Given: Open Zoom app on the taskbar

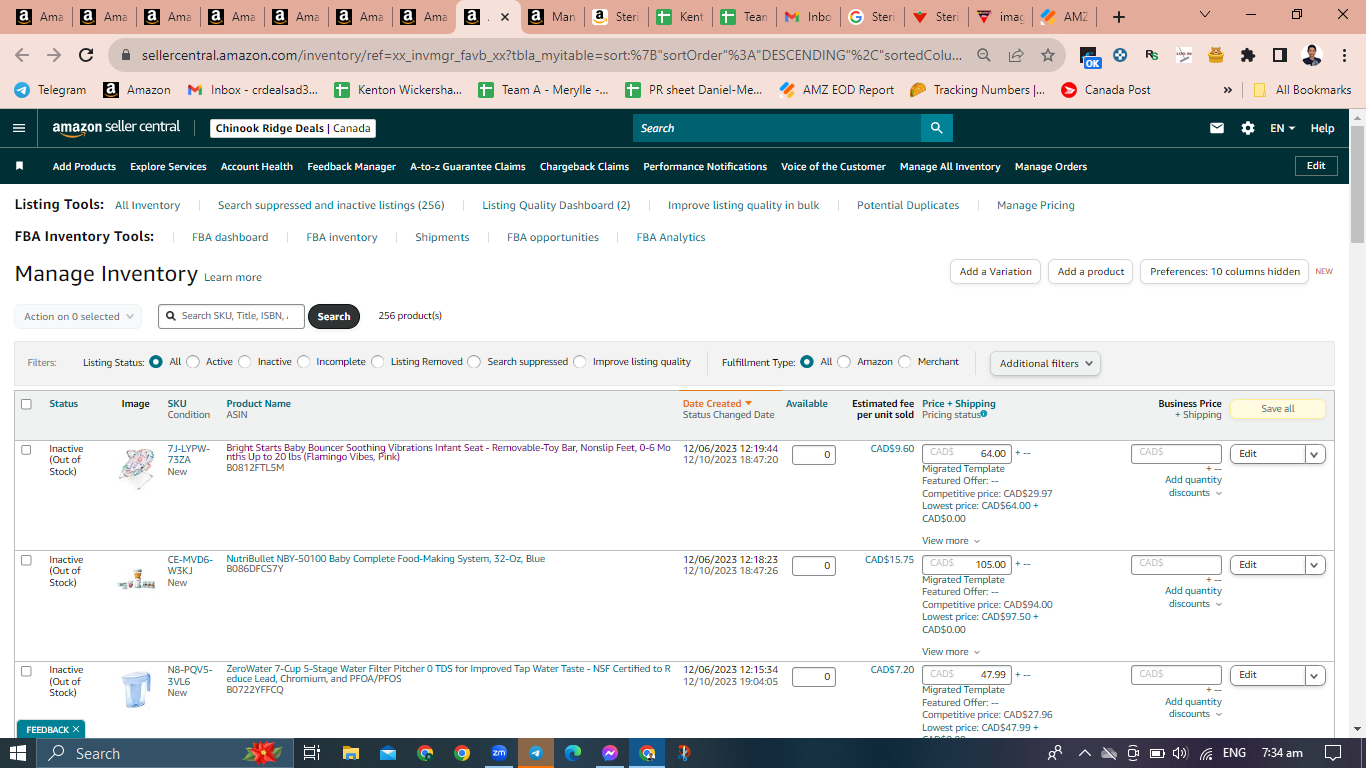Looking at the screenshot, I should click(x=499, y=753).
